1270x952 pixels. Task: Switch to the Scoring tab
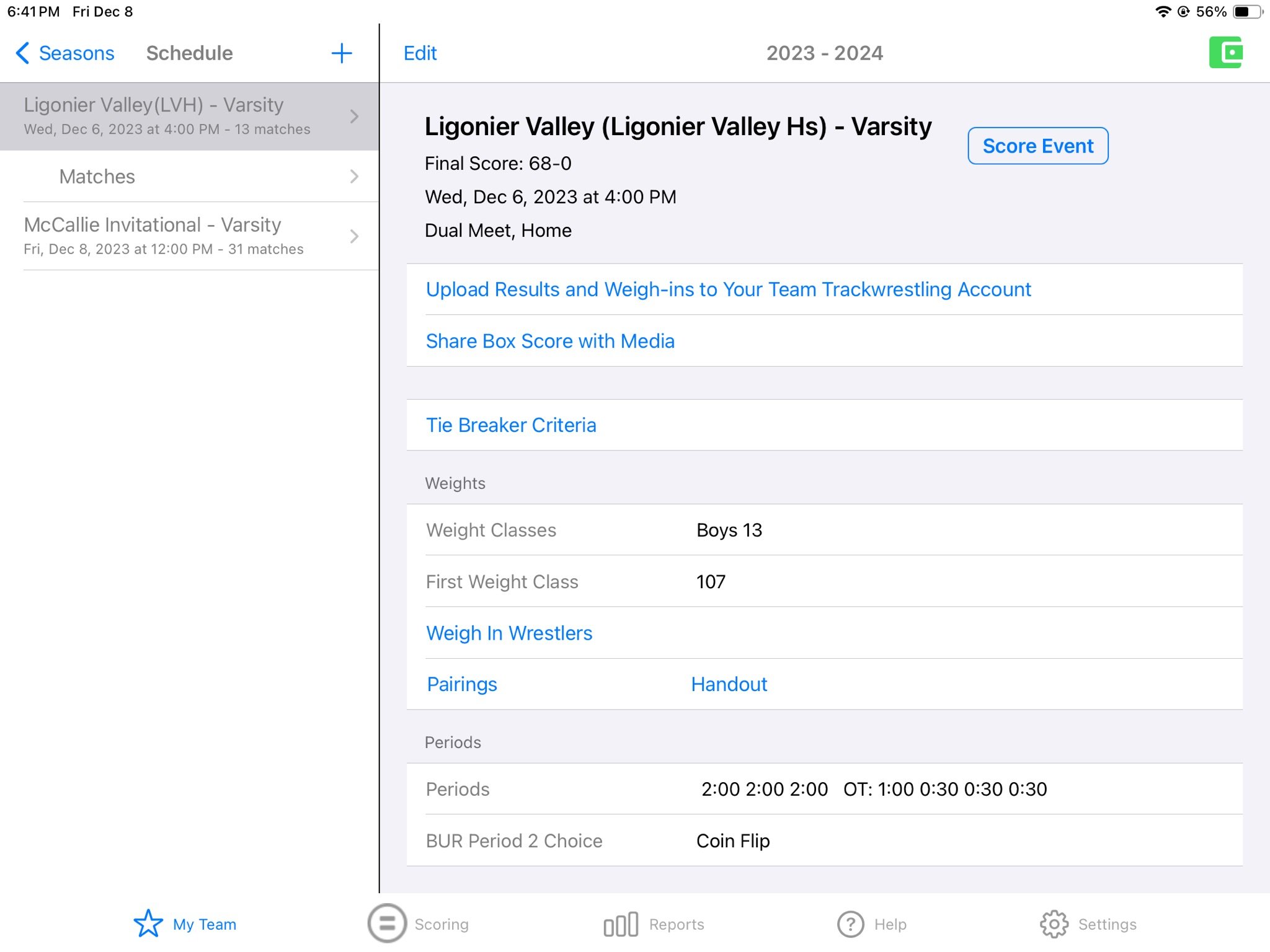click(418, 923)
